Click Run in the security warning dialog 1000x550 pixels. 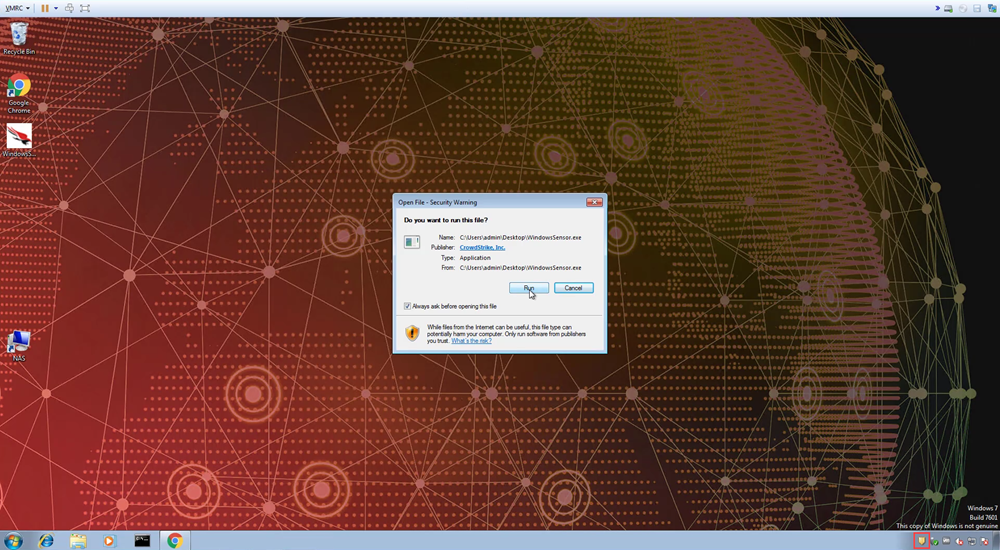[x=528, y=288]
